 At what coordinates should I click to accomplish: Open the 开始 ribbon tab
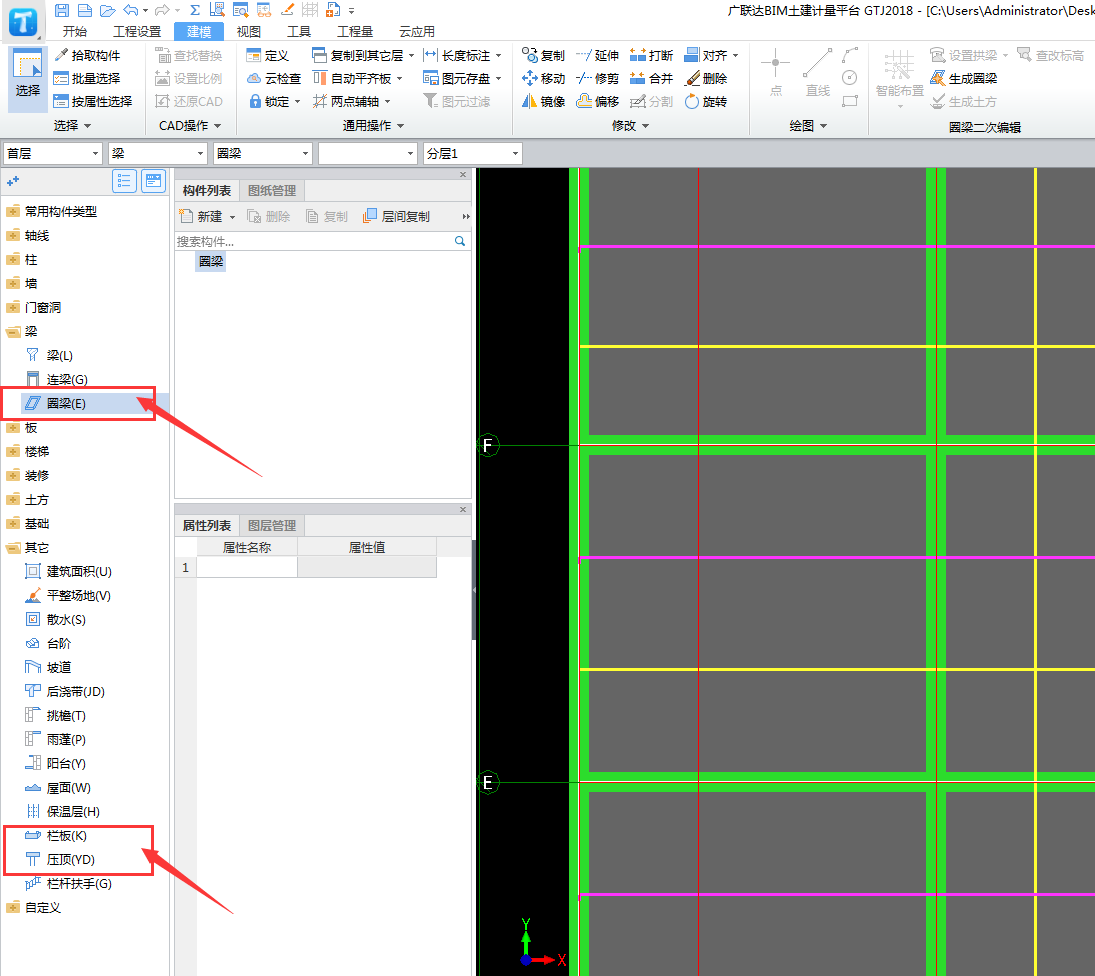point(75,31)
